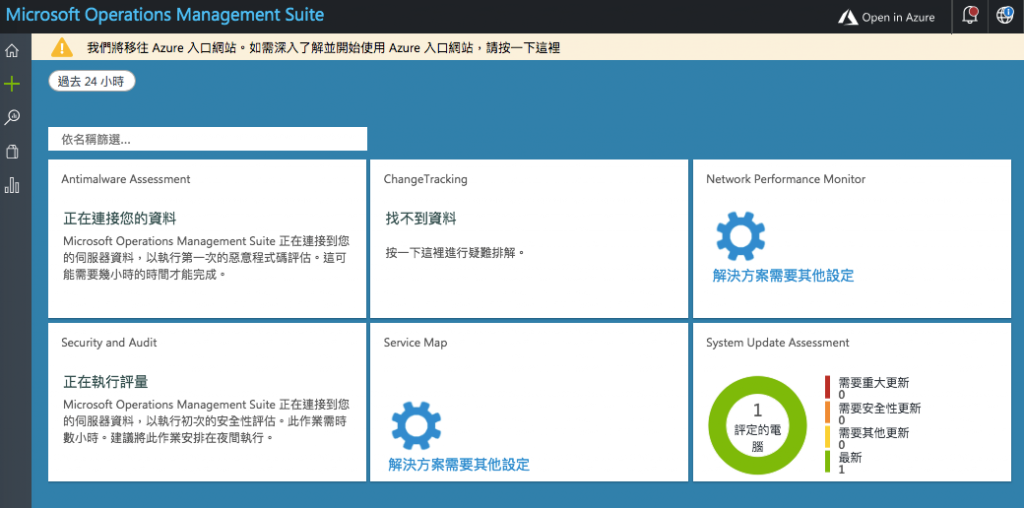This screenshot has width=1024, height=508.
Task: Click 最新 legend label
Action: (850, 458)
